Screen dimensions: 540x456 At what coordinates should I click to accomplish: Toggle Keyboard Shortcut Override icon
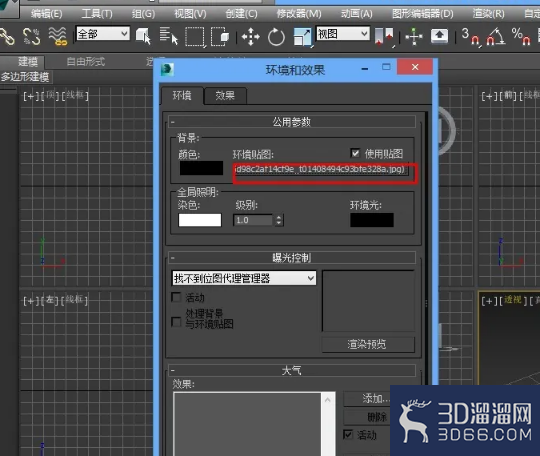(439, 37)
